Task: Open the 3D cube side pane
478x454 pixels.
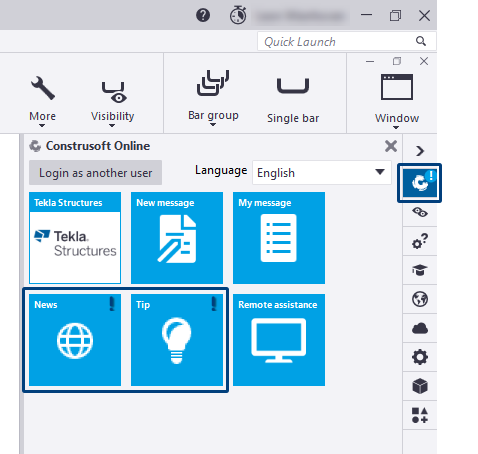Action: click(x=420, y=386)
